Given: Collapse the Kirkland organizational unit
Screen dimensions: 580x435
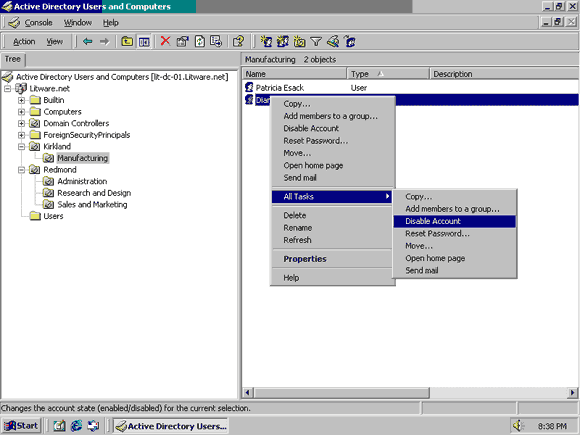Looking at the screenshot, I should [21, 146].
